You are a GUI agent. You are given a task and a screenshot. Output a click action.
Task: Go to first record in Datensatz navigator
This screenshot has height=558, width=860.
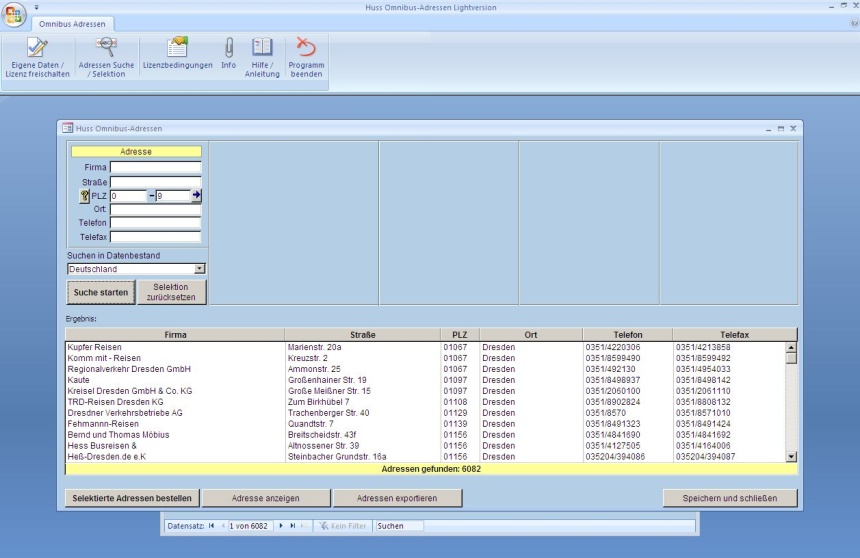pyautogui.click(x=211, y=526)
